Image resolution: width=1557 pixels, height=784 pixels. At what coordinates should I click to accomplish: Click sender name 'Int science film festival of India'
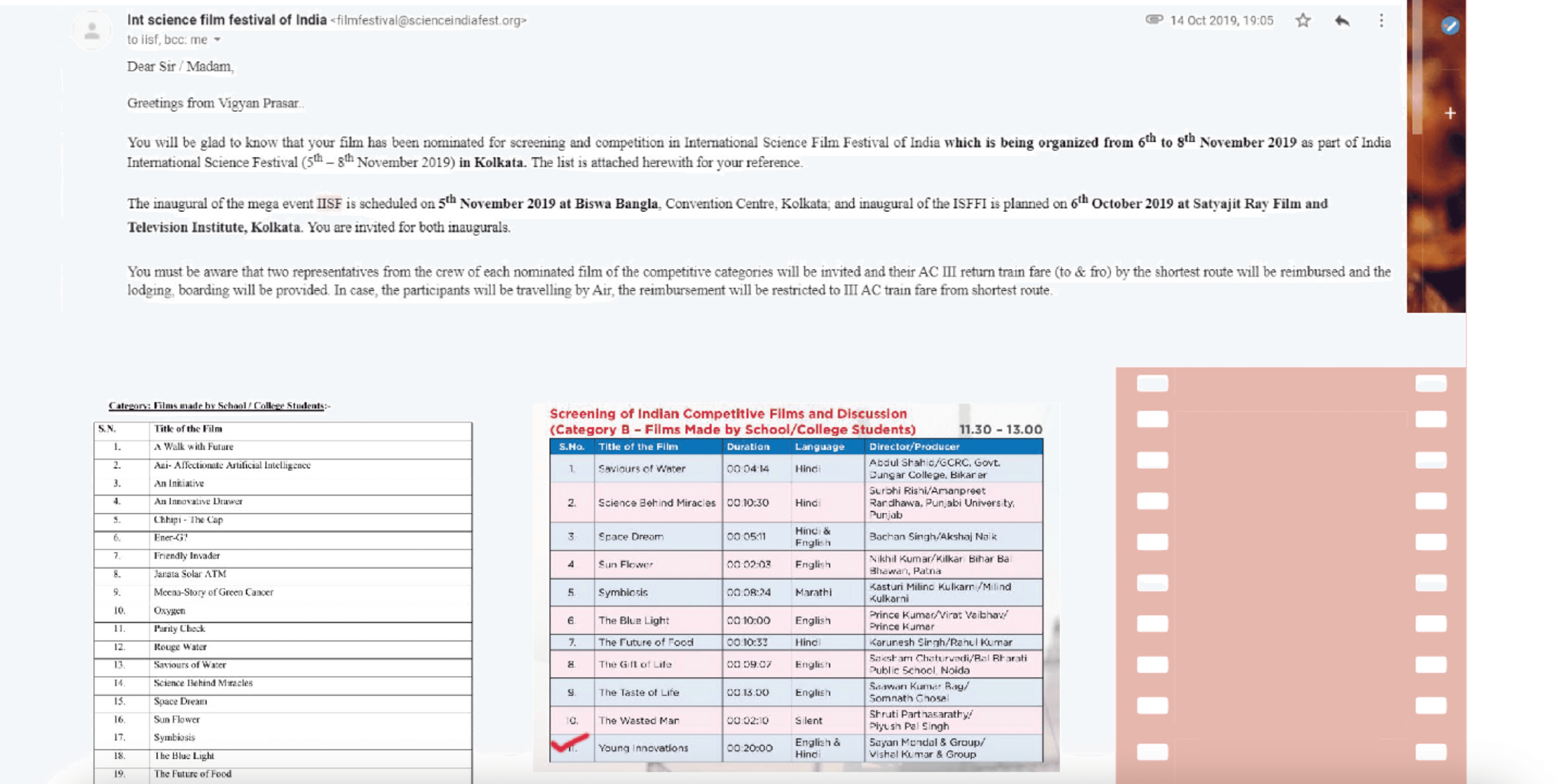(227, 20)
